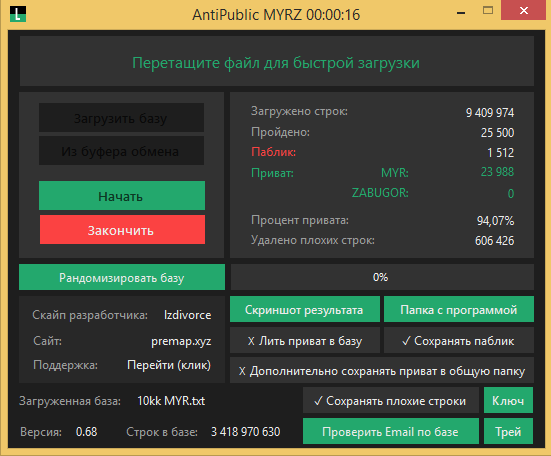Click the Загрузить базу button

click(121, 118)
